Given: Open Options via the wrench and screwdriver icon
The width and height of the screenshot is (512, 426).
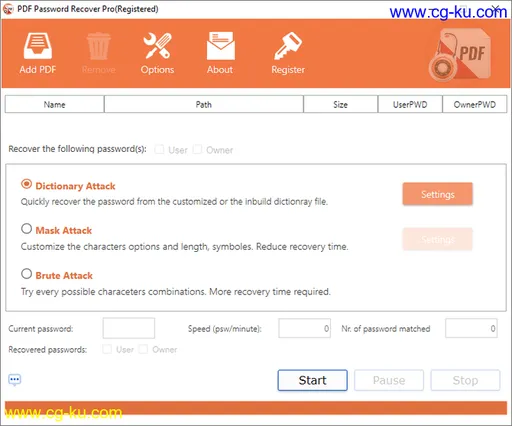Looking at the screenshot, I should tap(157, 45).
